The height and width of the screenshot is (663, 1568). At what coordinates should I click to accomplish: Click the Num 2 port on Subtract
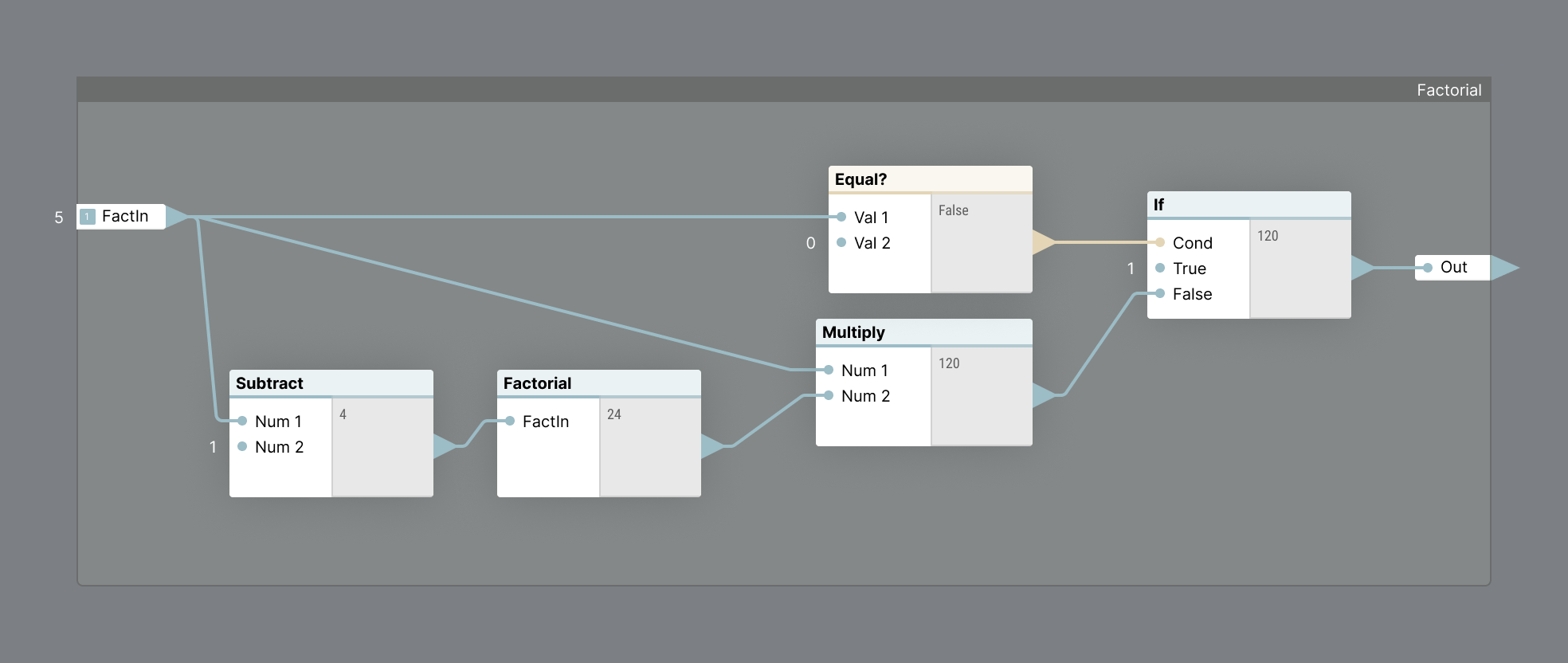click(x=243, y=447)
